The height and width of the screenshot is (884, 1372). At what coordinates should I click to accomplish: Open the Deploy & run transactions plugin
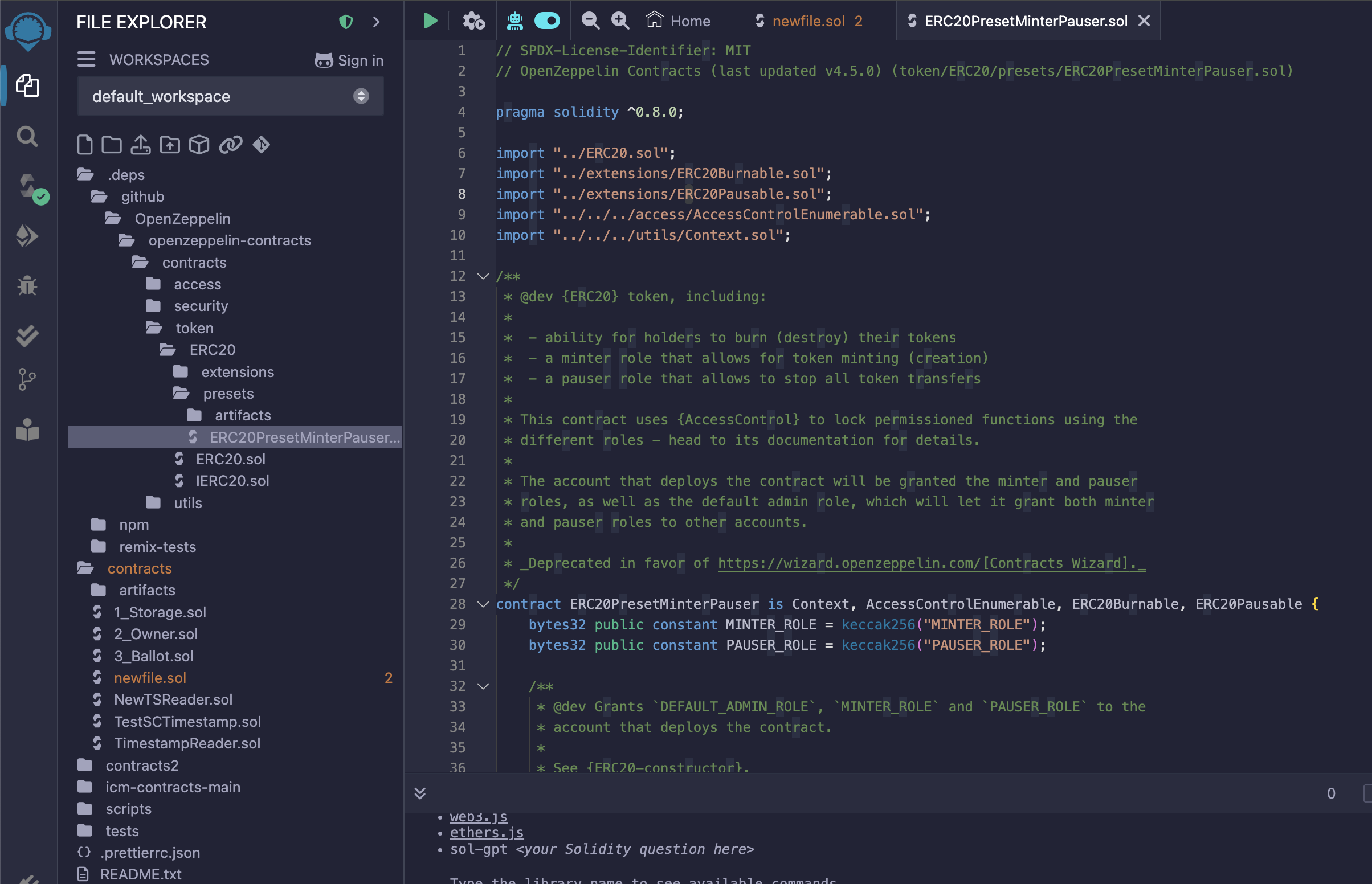click(27, 236)
